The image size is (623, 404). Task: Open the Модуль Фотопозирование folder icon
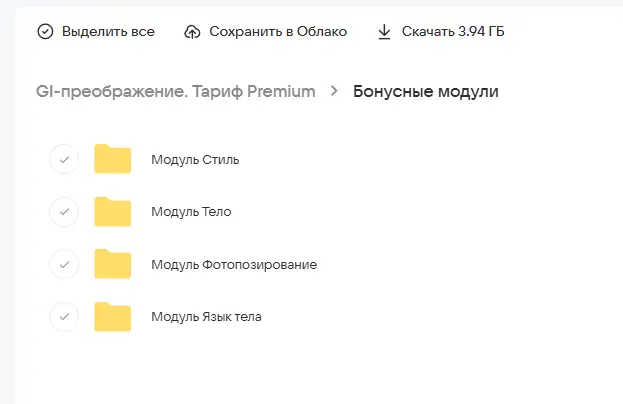pyautogui.click(x=113, y=264)
